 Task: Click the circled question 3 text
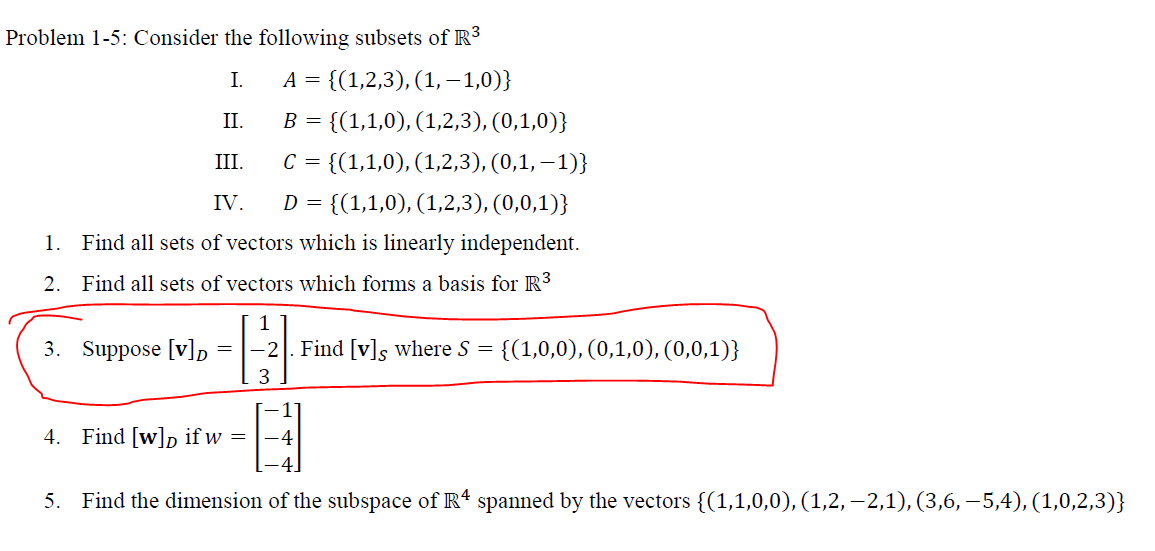391,348
